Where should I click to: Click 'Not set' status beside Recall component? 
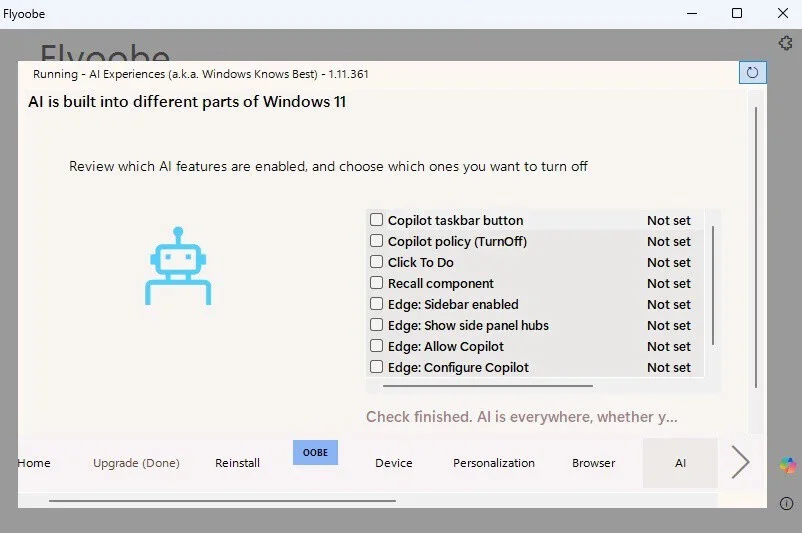[x=669, y=283]
